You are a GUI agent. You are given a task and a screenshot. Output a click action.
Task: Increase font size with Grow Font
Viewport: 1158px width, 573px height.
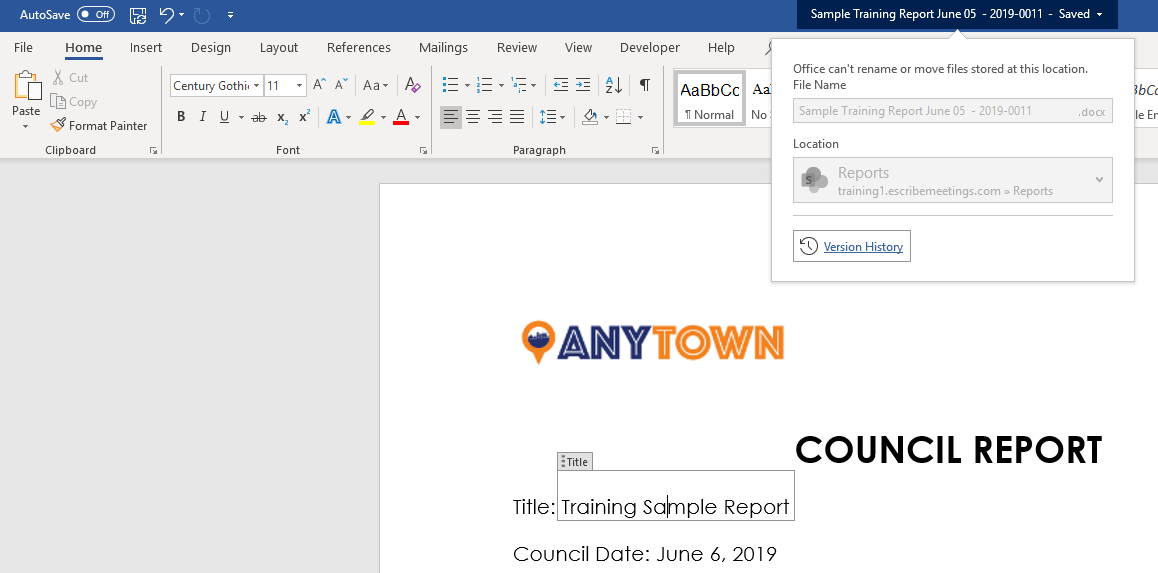pos(319,85)
